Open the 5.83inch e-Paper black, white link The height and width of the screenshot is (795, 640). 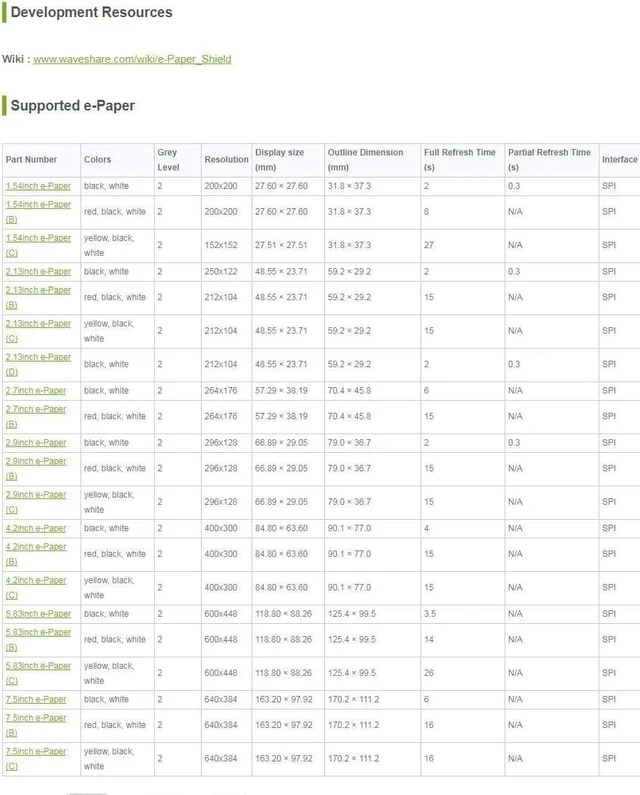(38, 614)
